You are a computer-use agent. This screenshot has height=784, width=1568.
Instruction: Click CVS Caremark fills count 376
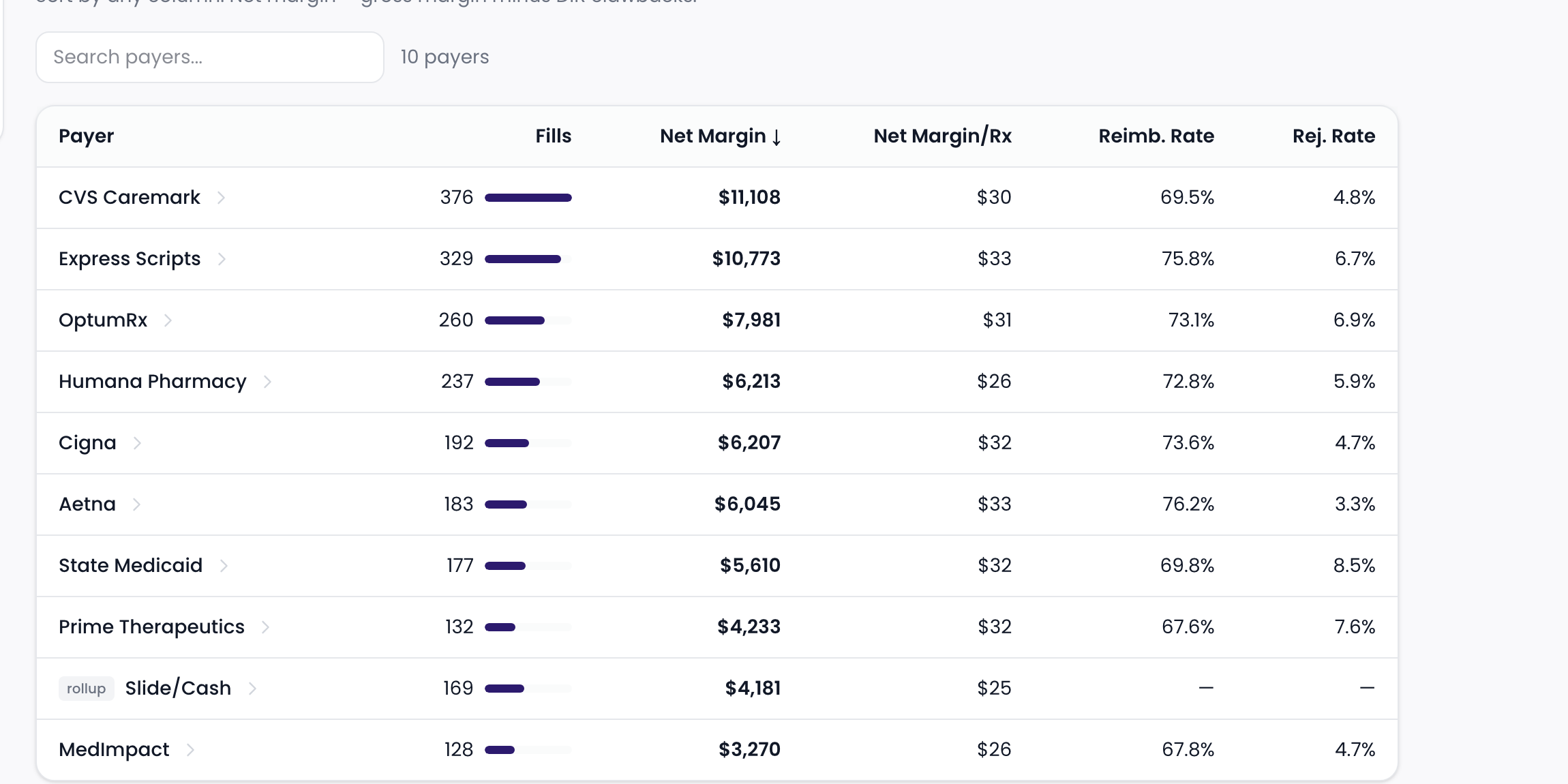(457, 198)
